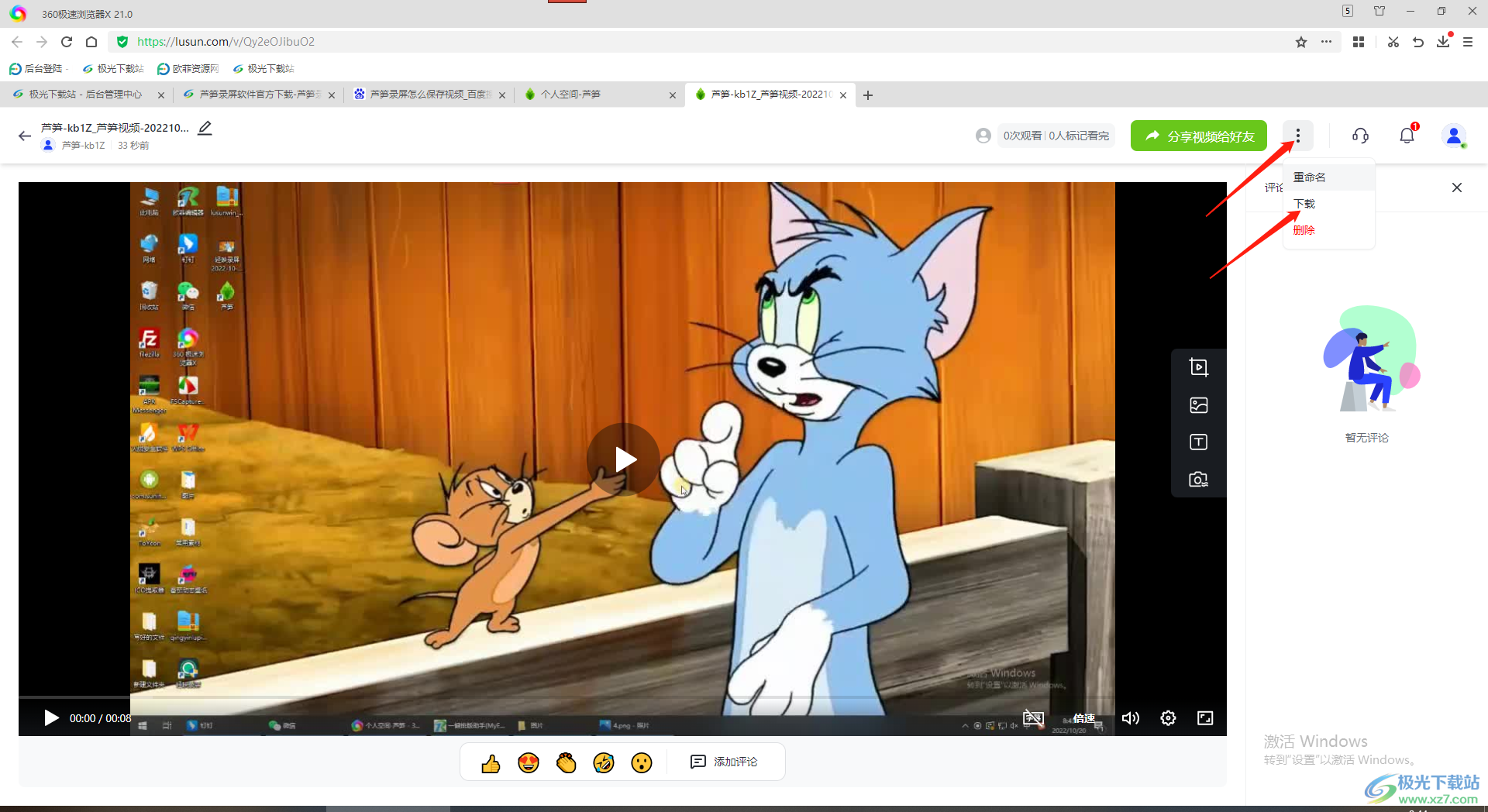The height and width of the screenshot is (812, 1488).
Task: React with heart eyes emoji
Action: point(529,763)
